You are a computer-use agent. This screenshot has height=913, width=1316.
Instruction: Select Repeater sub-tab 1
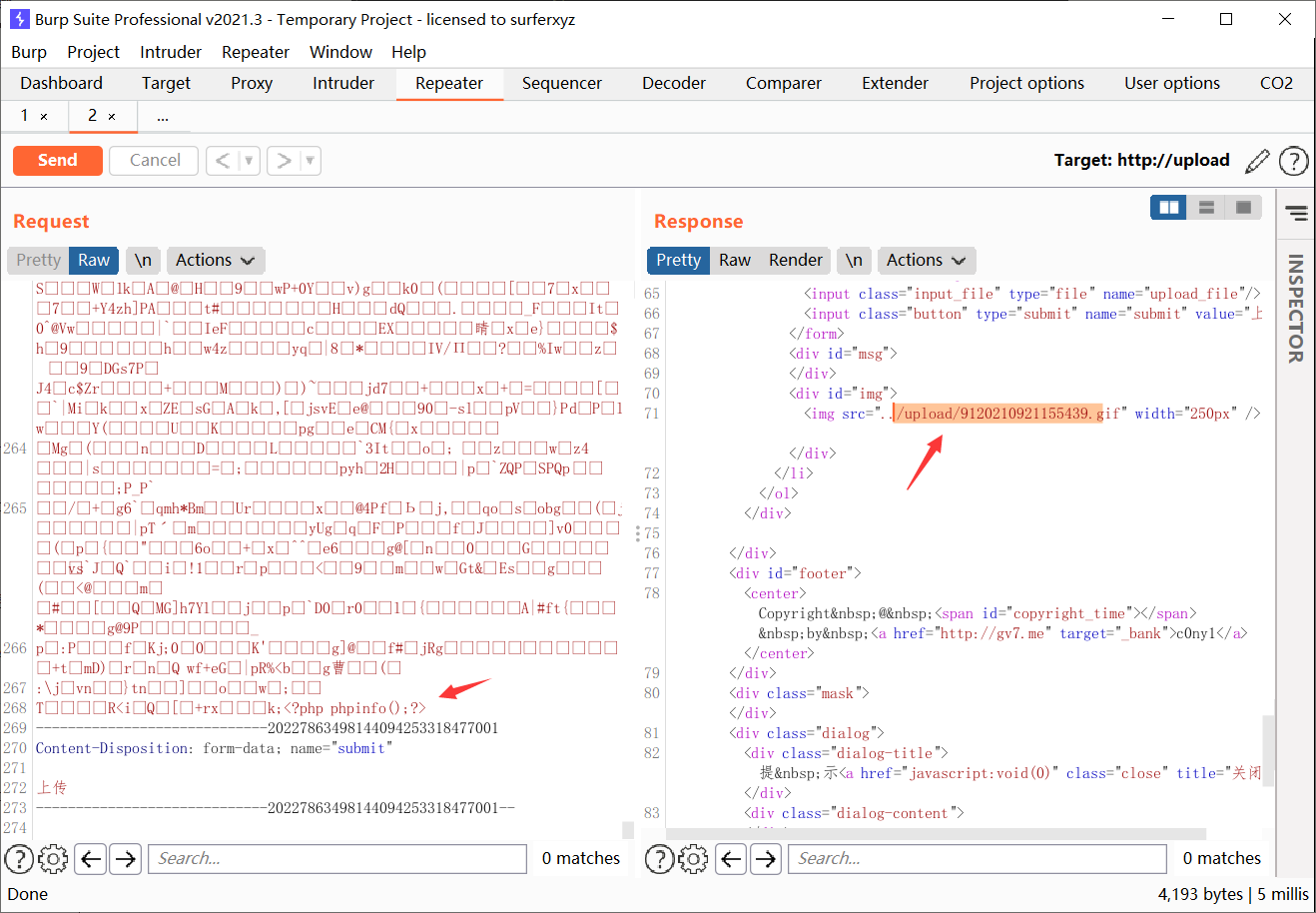point(25,116)
